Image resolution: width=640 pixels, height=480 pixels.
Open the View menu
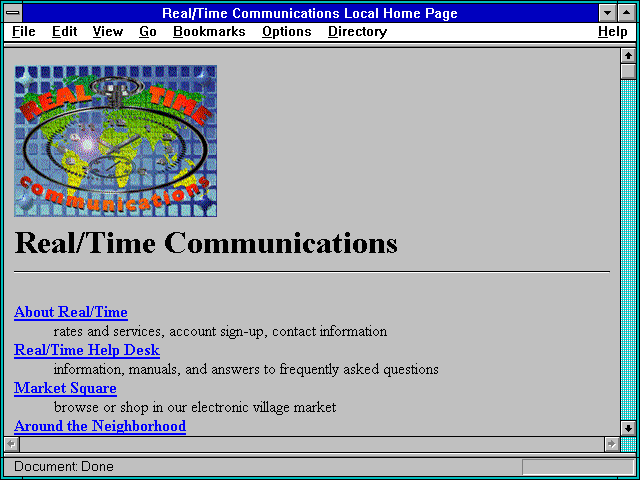click(x=108, y=31)
